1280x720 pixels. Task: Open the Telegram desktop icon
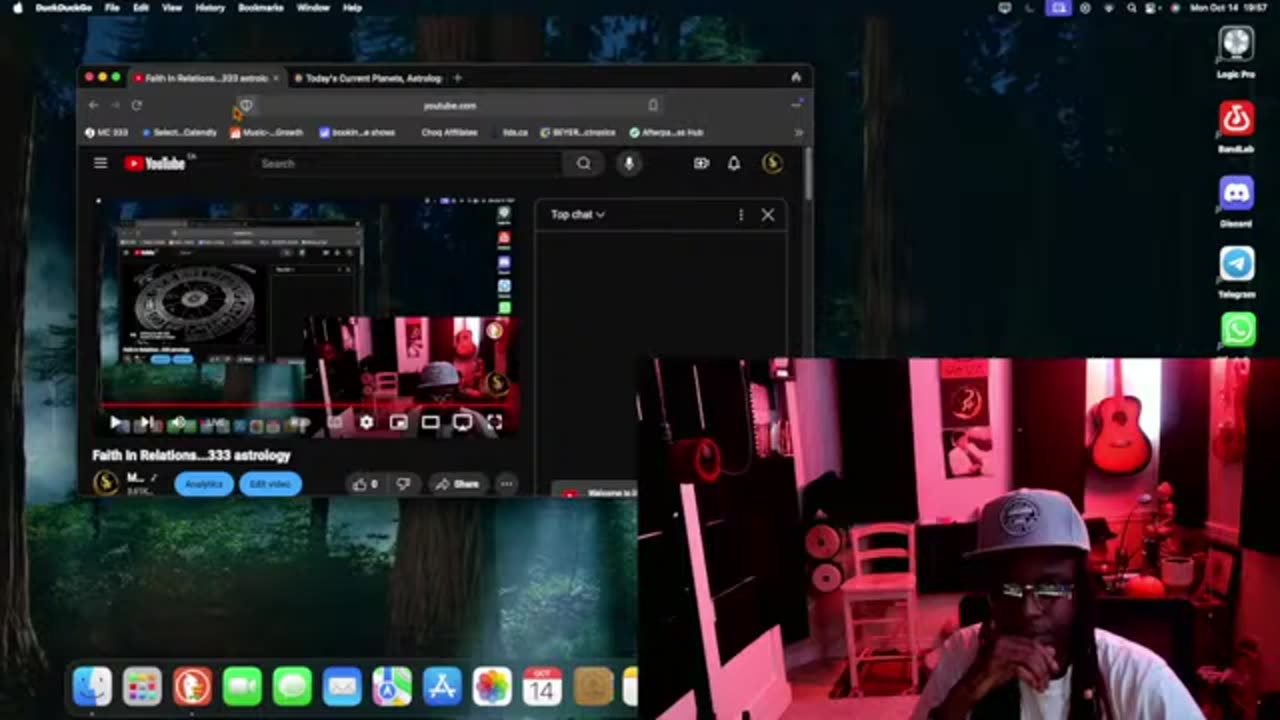click(1237, 272)
